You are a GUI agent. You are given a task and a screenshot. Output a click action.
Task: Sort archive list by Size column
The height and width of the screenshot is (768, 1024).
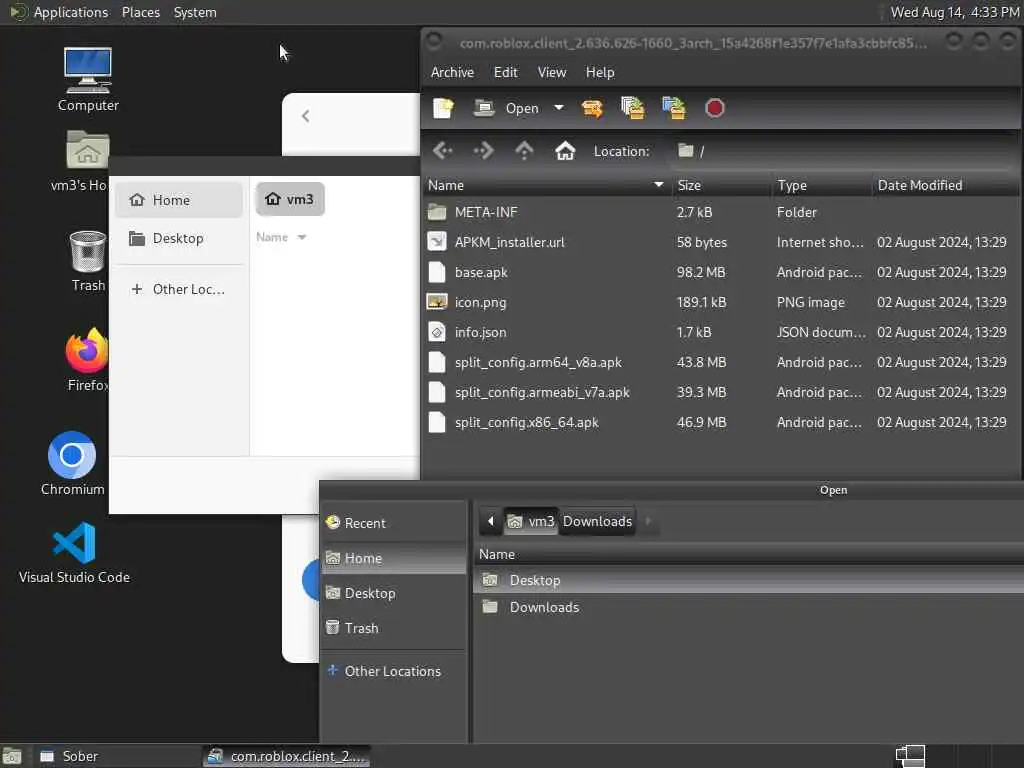(x=721, y=185)
